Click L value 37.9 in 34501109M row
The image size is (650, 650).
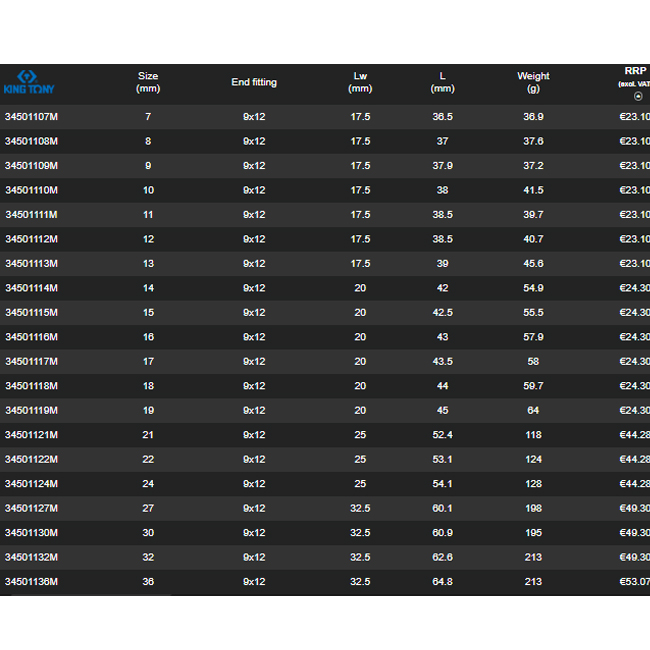[442, 166]
